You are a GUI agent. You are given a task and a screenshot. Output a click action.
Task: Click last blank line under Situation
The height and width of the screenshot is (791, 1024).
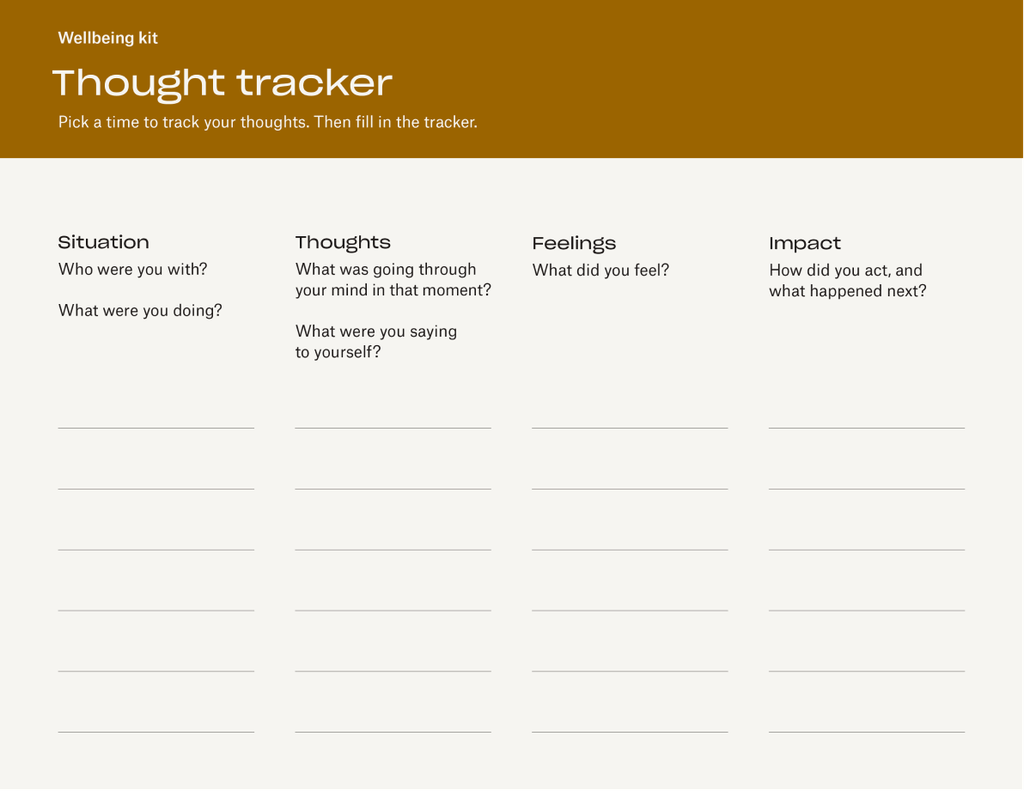[x=156, y=732]
